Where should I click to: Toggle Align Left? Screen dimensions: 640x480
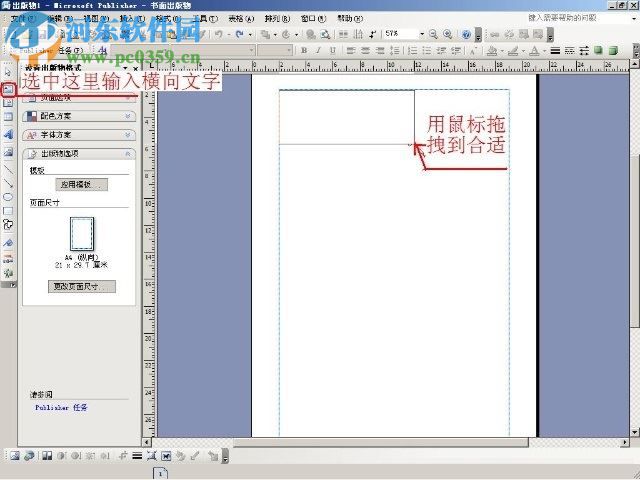point(351,51)
